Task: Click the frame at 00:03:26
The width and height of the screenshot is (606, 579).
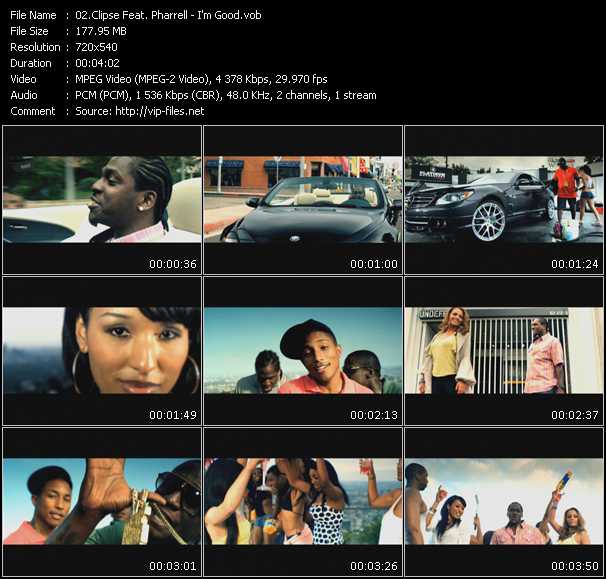Action: tap(303, 502)
